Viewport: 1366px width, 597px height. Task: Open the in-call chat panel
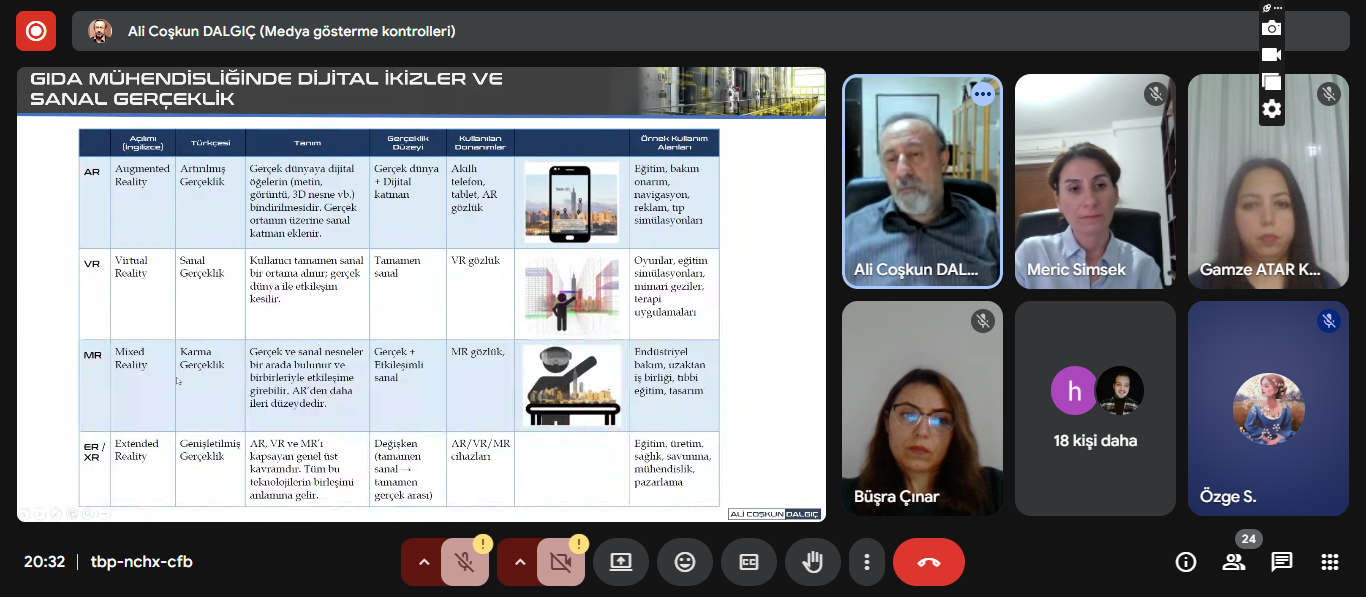pyautogui.click(x=1281, y=562)
